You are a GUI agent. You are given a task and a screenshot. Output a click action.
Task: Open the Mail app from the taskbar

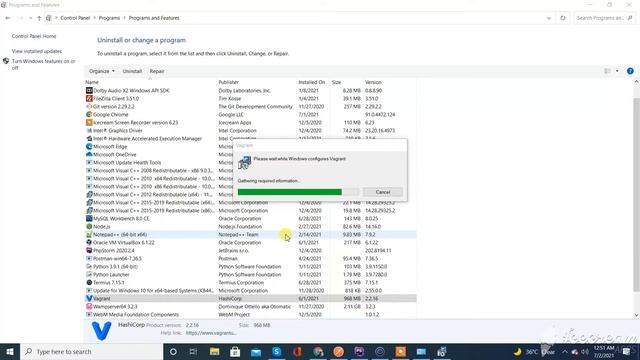click(256, 351)
